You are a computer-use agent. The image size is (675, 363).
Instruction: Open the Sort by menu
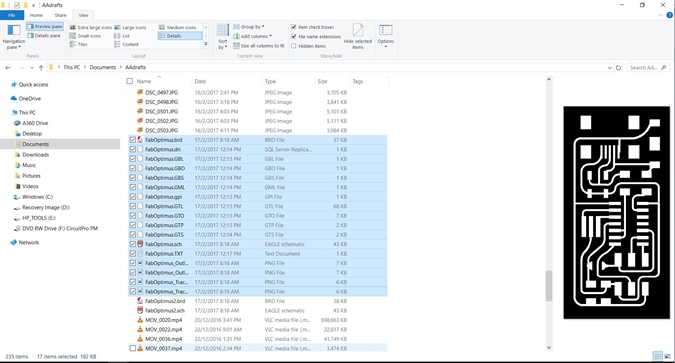[223, 37]
